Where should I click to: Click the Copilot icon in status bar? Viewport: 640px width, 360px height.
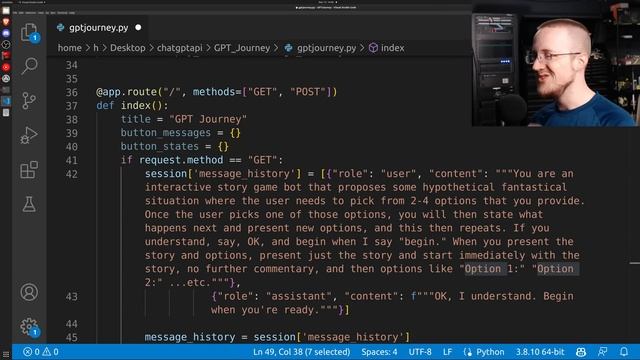pos(581,352)
